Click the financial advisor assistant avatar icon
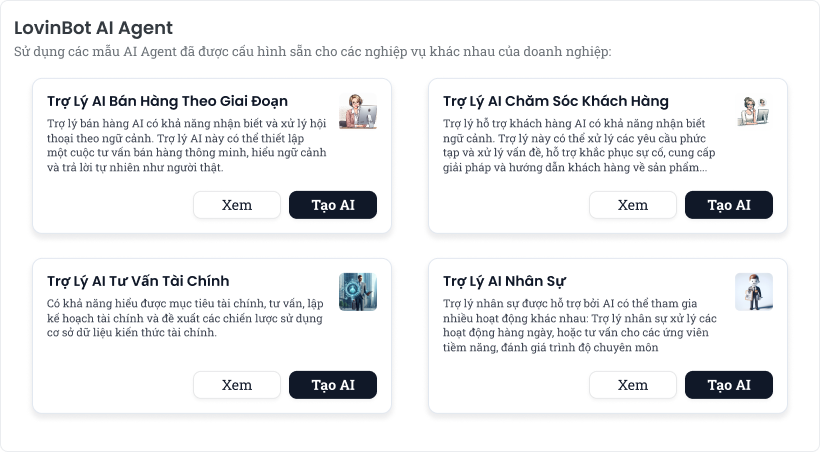The image size is (820, 452). [x=358, y=291]
